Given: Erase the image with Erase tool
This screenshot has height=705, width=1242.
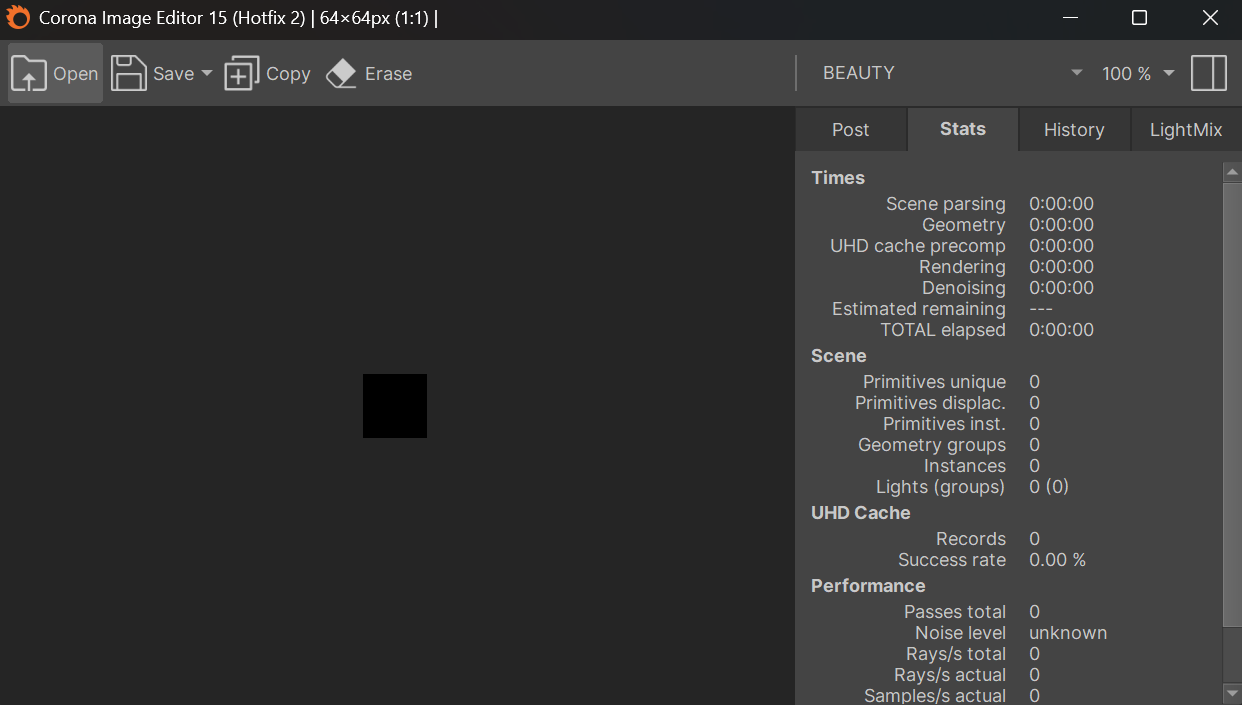Looking at the screenshot, I should click(369, 73).
